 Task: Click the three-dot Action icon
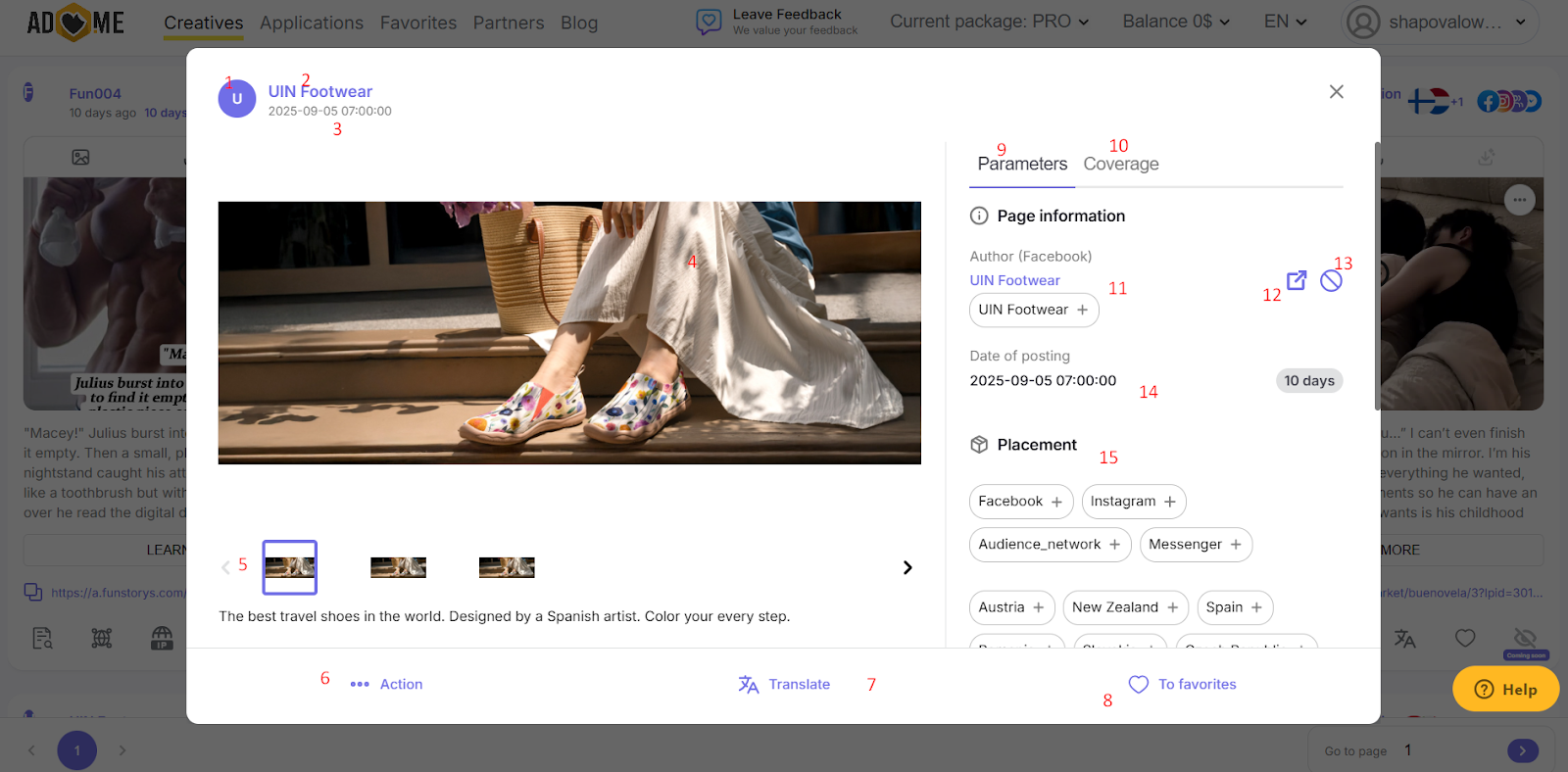point(360,685)
